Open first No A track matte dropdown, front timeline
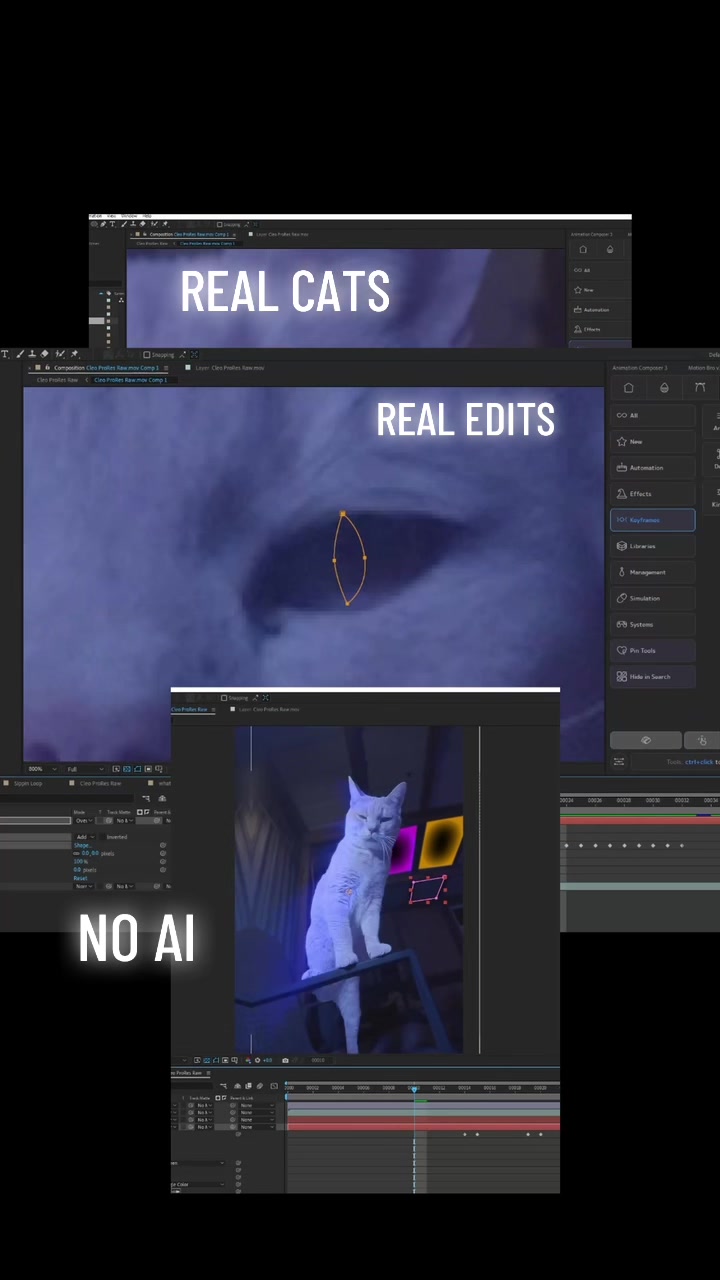Viewport: 720px width, 1280px height. click(x=205, y=1105)
